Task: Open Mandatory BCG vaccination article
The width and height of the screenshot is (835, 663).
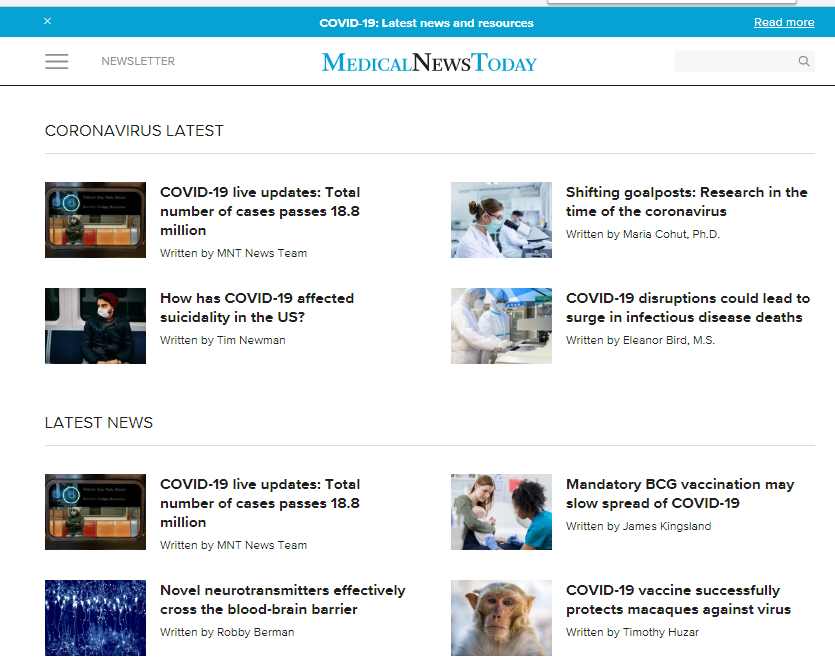Action: [x=680, y=493]
